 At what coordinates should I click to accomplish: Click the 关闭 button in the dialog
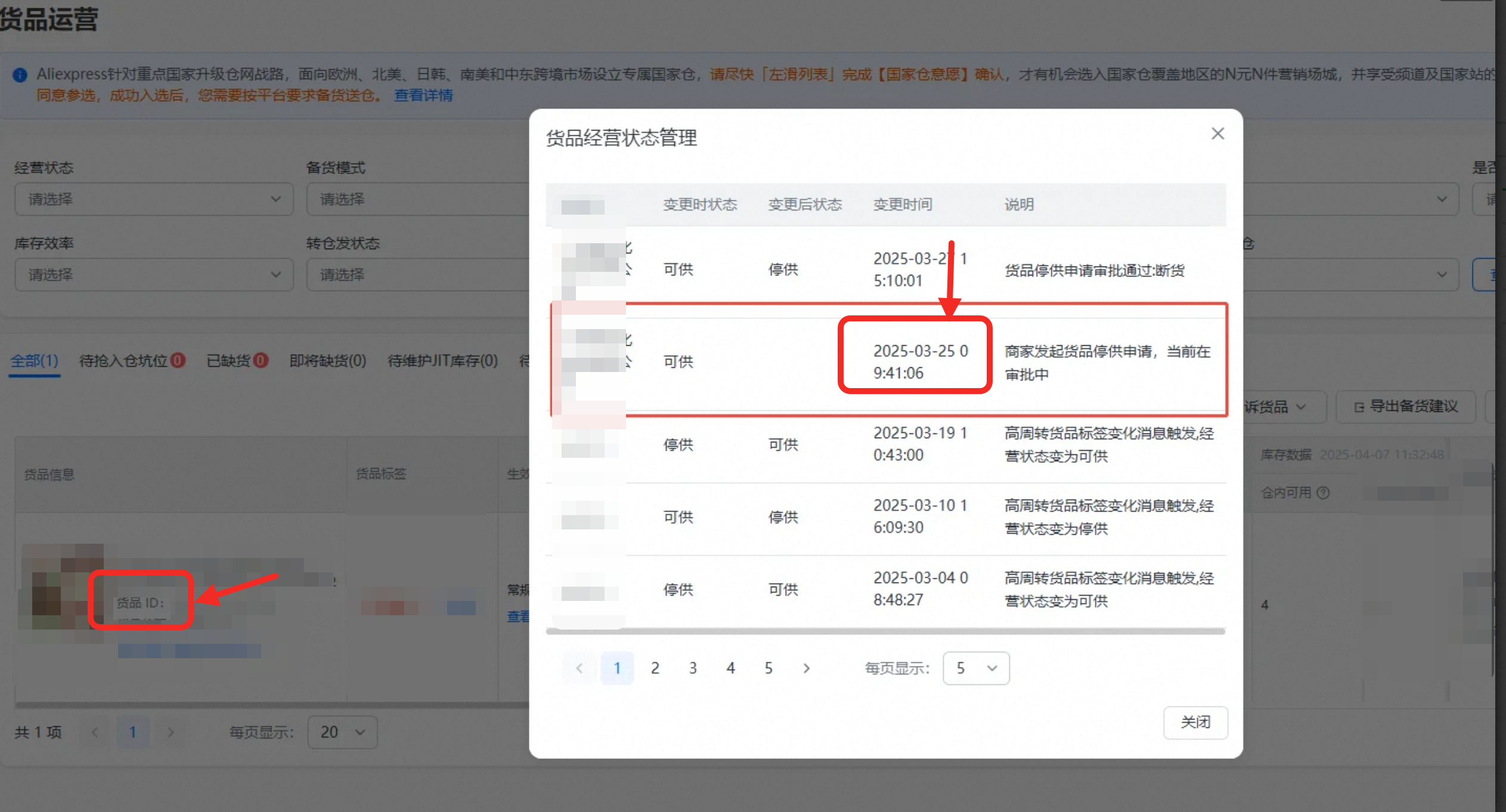point(1196,722)
